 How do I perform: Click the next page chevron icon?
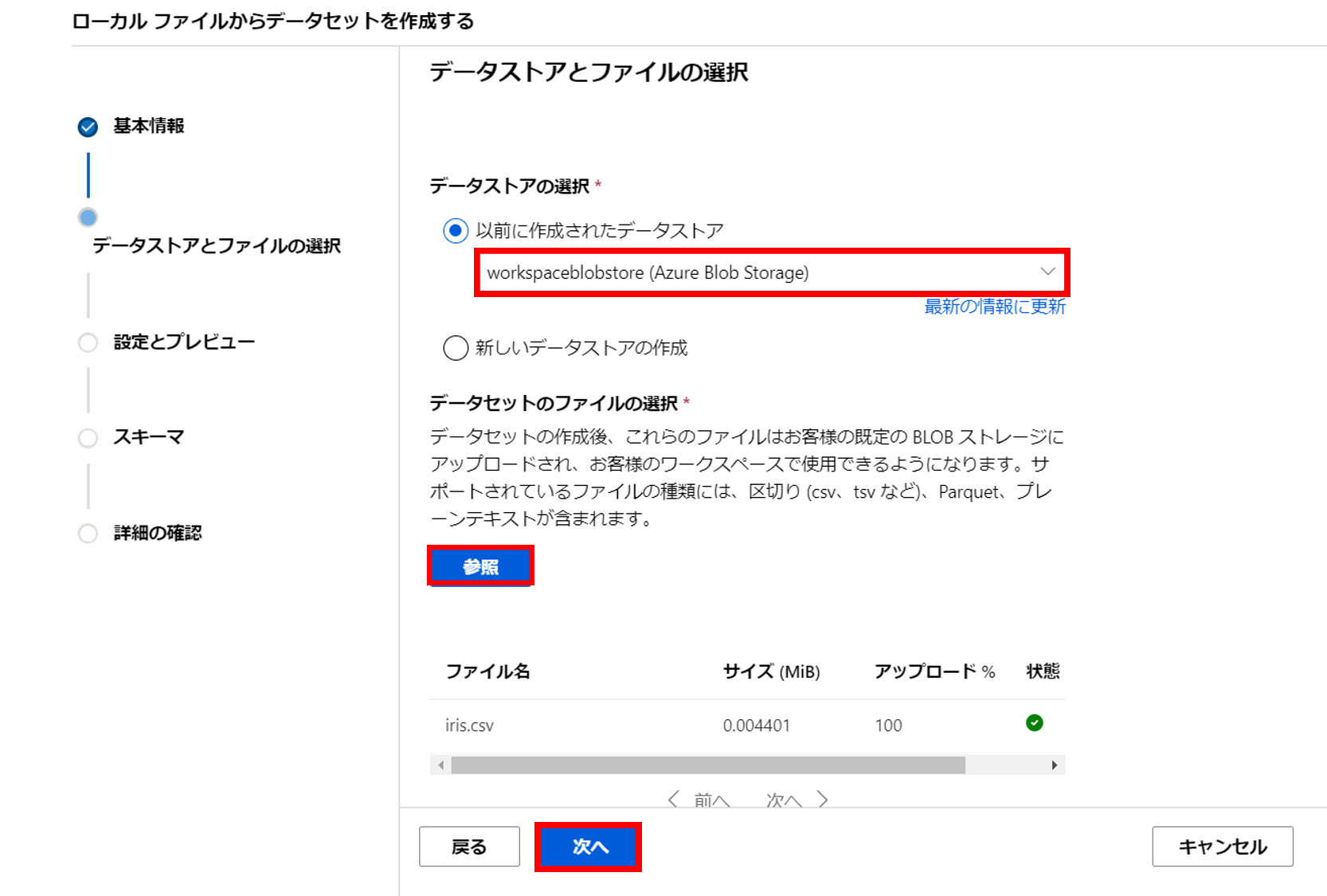coord(823,799)
